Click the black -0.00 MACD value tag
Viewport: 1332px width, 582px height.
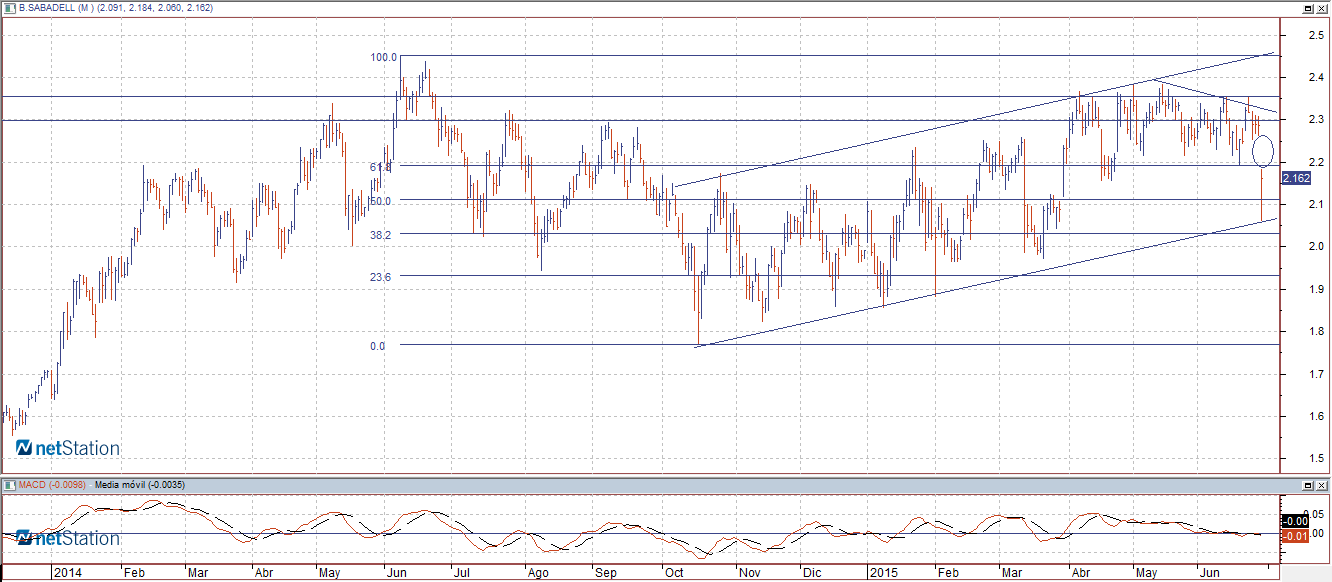click(1295, 521)
